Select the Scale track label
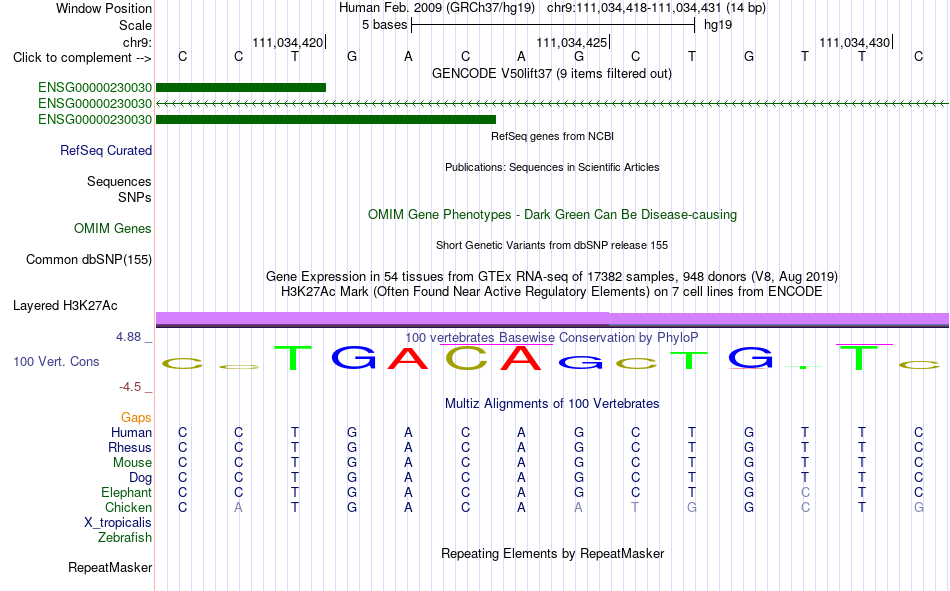The width and height of the screenshot is (950, 591). tap(135, 25)
